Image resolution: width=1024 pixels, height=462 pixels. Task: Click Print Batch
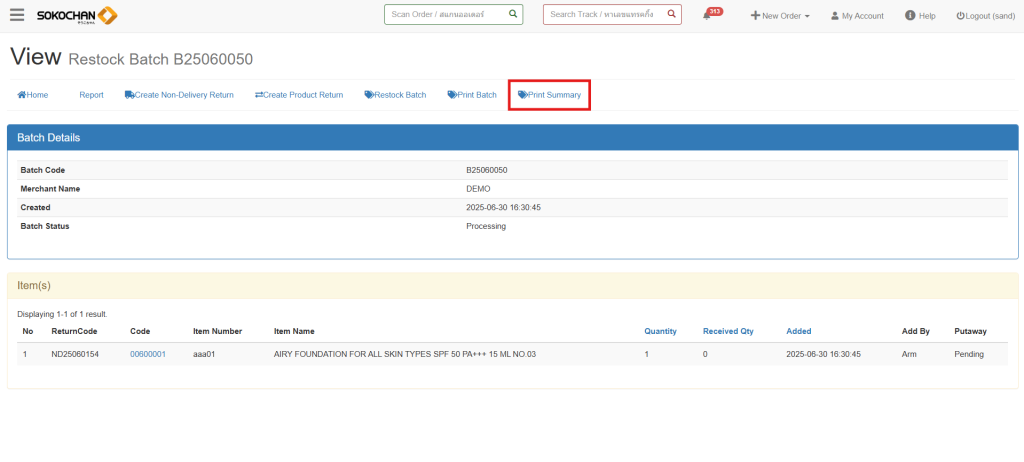[x=472, y=95]
